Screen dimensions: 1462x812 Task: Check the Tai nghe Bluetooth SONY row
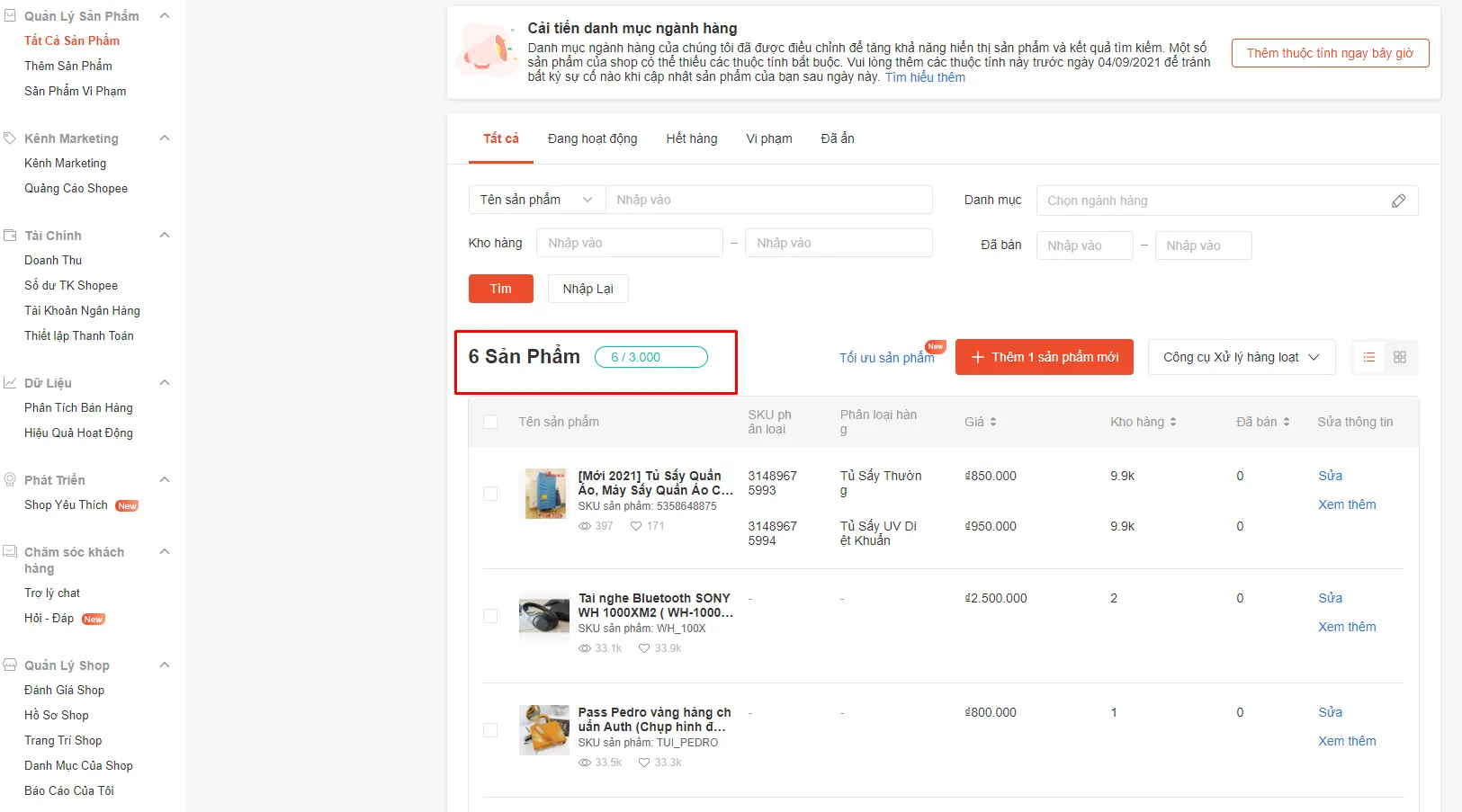[x=490, y=616]
